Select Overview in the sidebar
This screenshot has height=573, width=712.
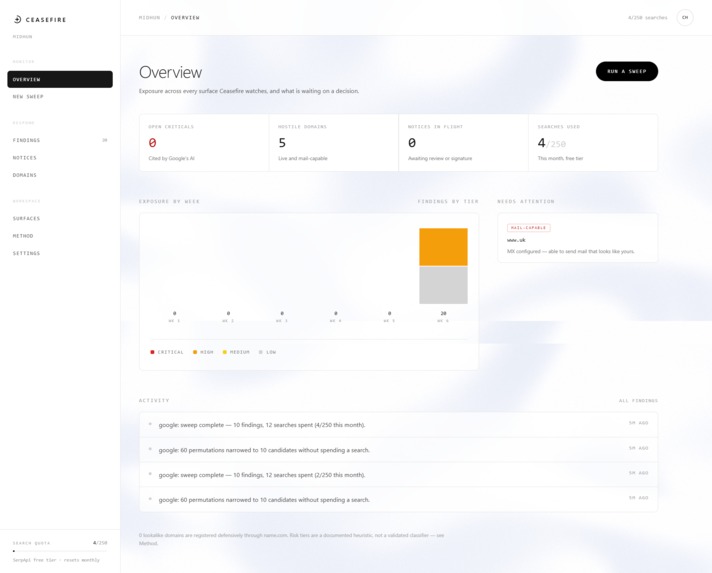tap(60, 79)
